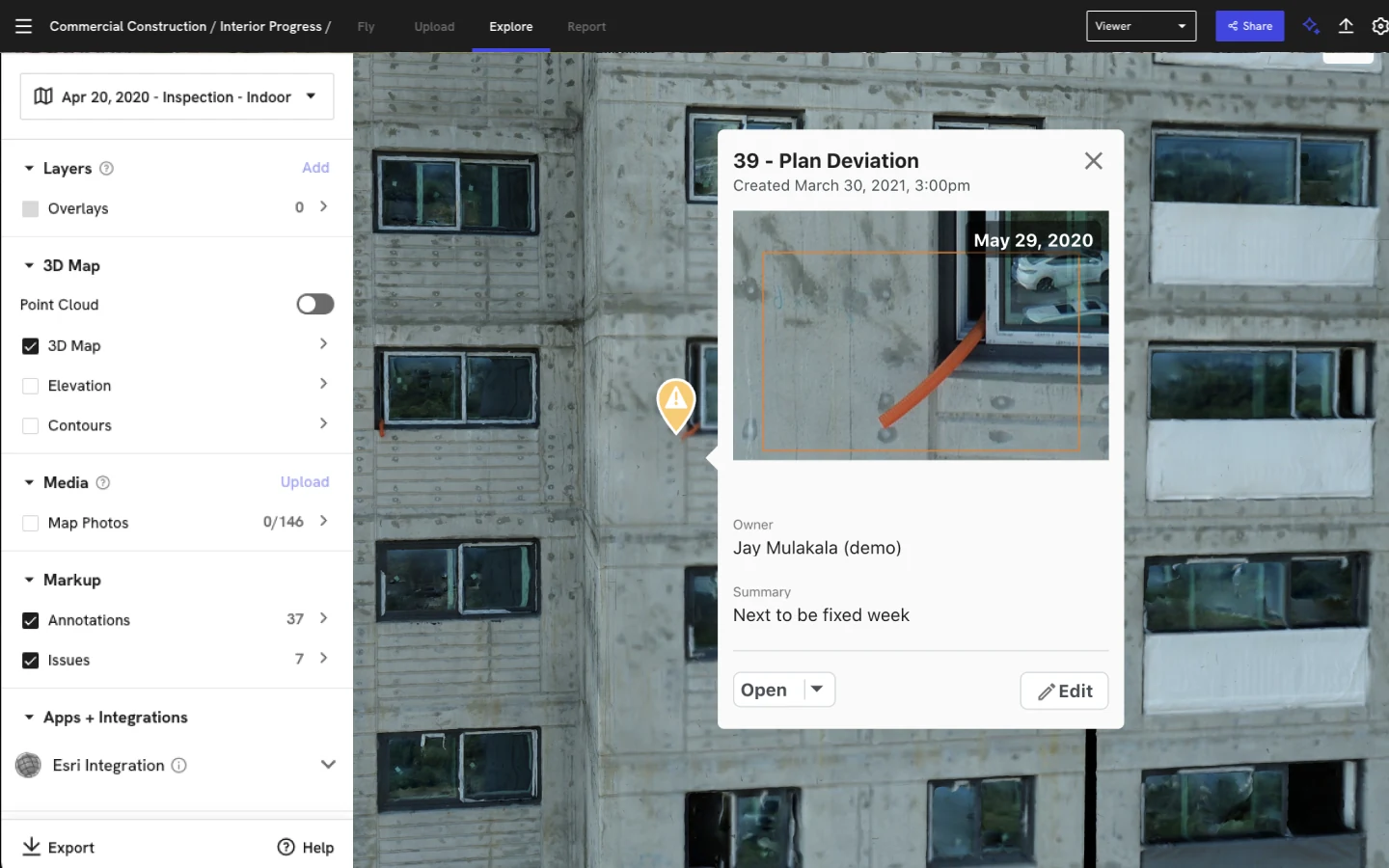Click the upload arrow icon in top bar

[x=1346, y=26]
